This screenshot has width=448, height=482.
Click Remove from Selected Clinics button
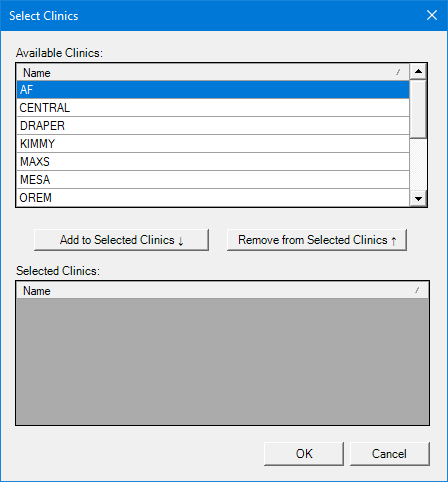tap(317, 240)
